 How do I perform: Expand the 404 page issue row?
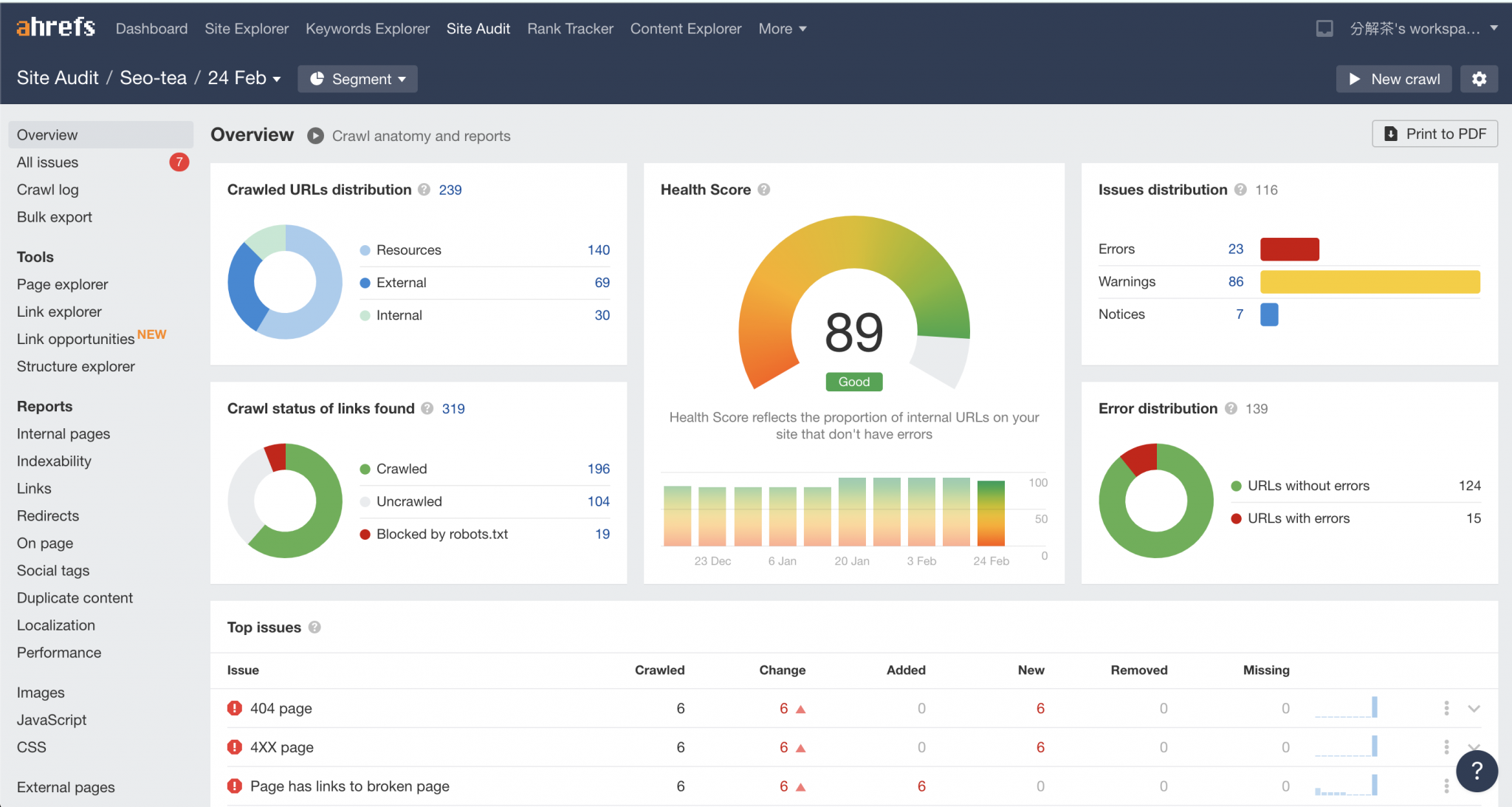pos(1474,708)
